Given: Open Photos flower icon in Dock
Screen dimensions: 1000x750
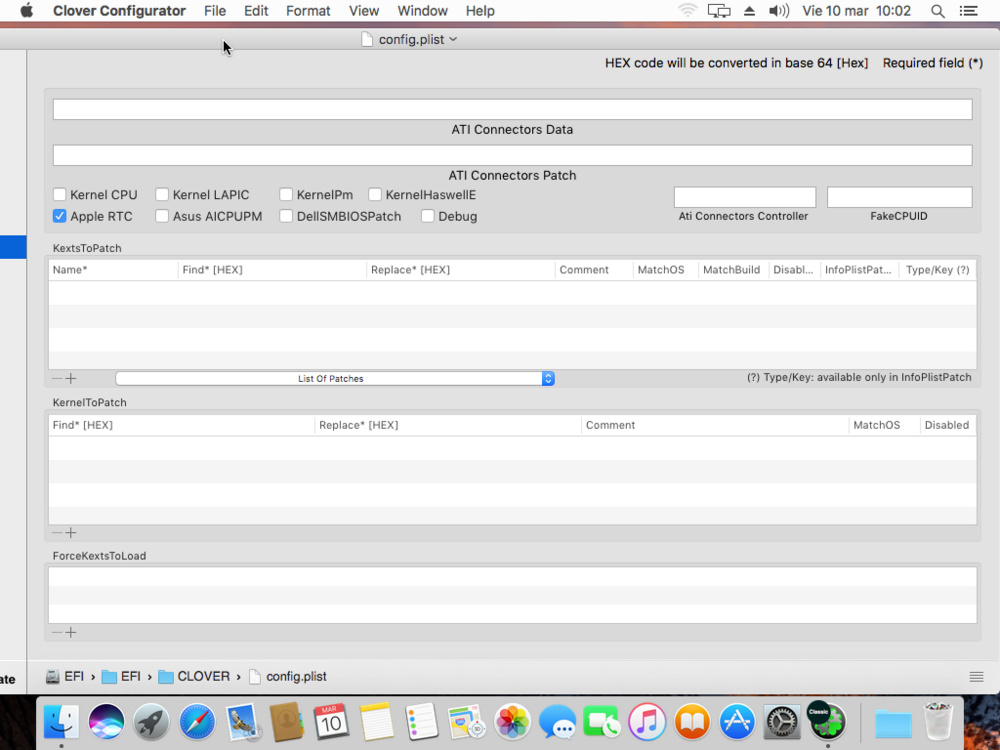Looking at the screenshot, I should [512, 722].
